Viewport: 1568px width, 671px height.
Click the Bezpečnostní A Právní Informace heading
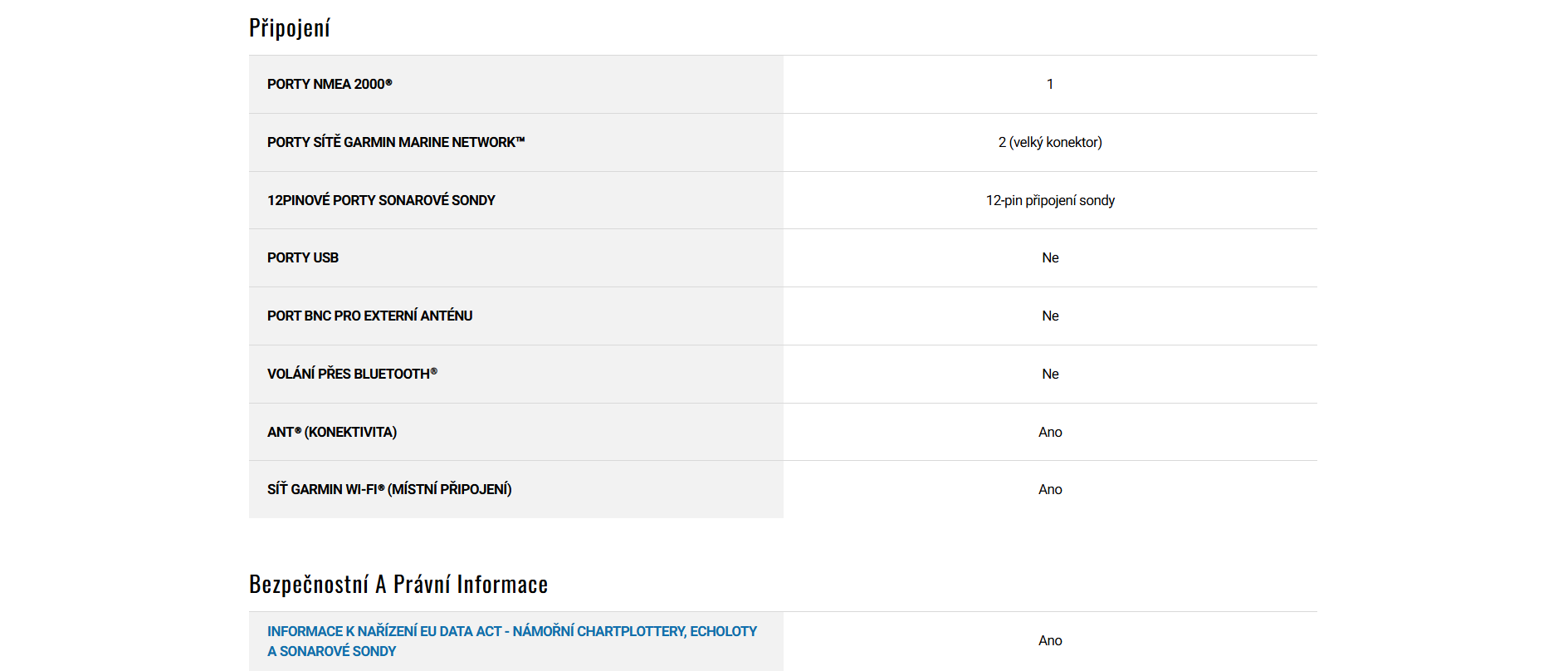398,585
